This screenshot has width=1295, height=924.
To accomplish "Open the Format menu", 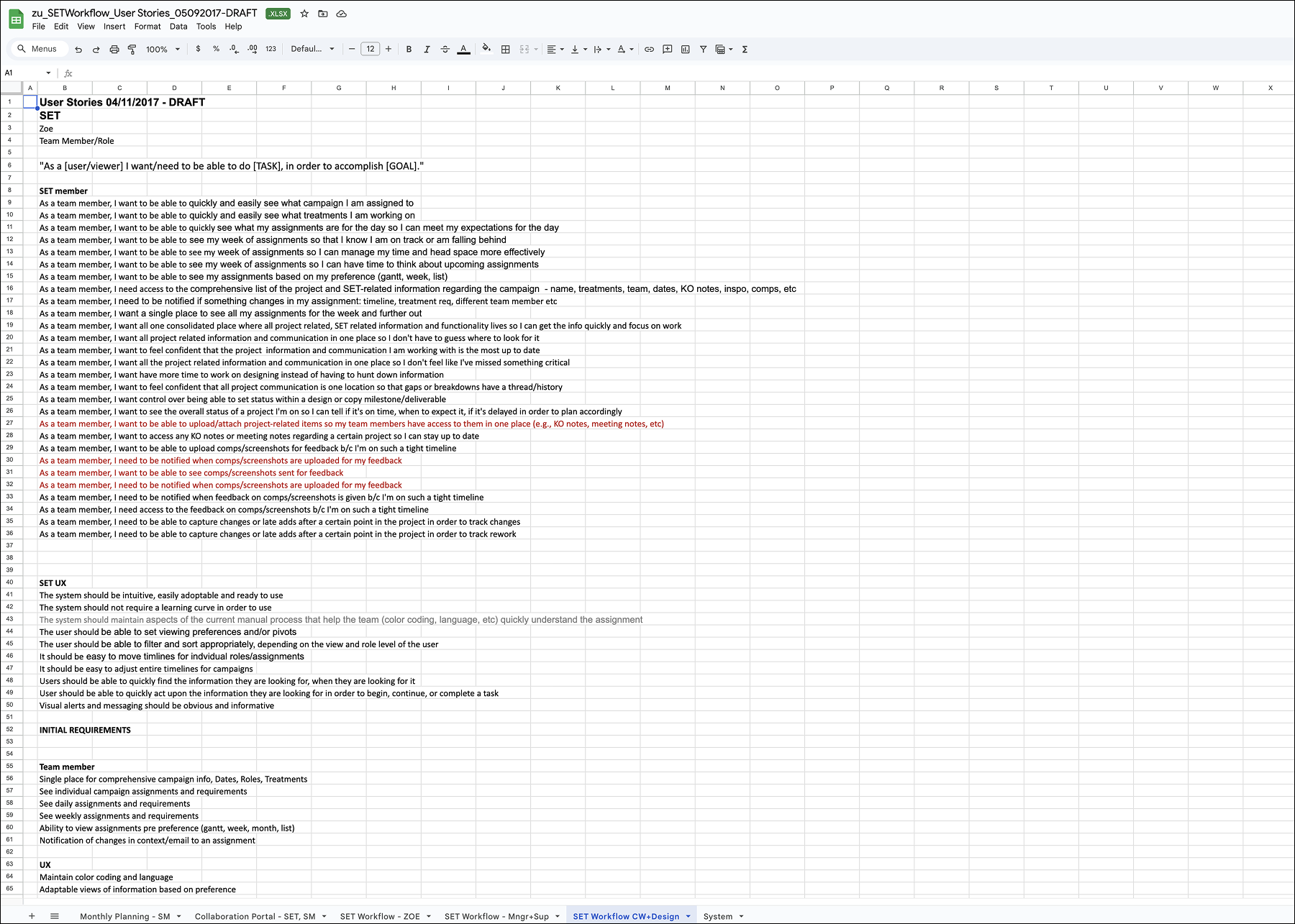I will point(147,27).
